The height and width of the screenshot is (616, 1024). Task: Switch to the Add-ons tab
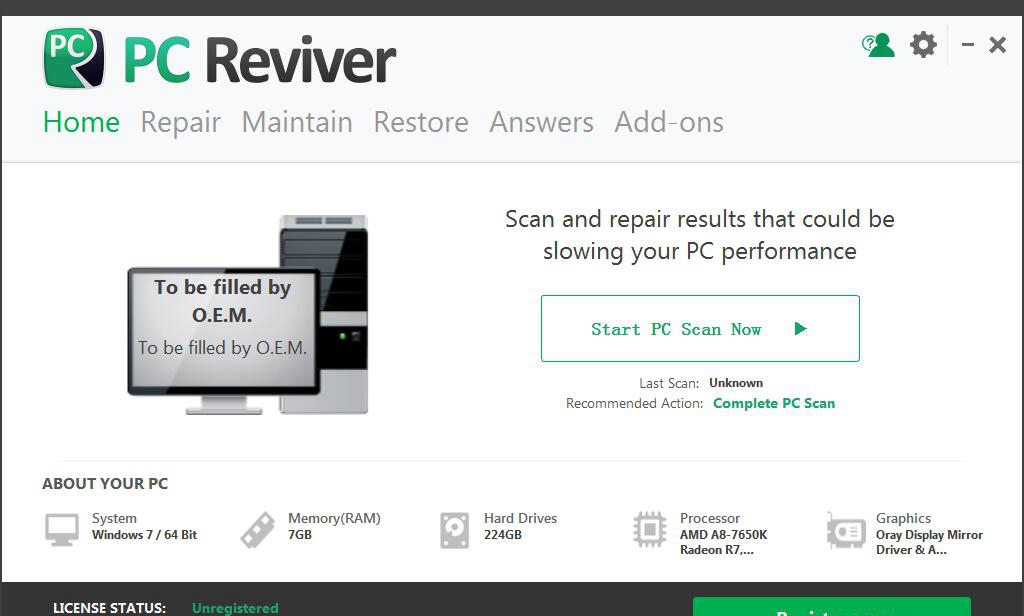tap(669, 122)
